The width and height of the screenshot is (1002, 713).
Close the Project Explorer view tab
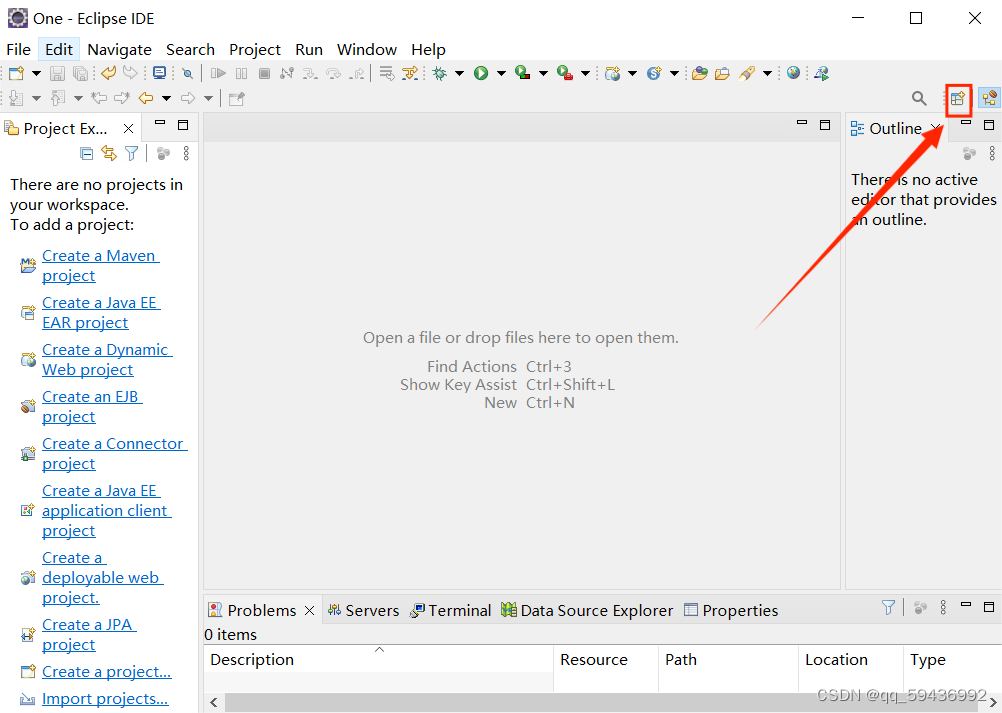[128, 128]
